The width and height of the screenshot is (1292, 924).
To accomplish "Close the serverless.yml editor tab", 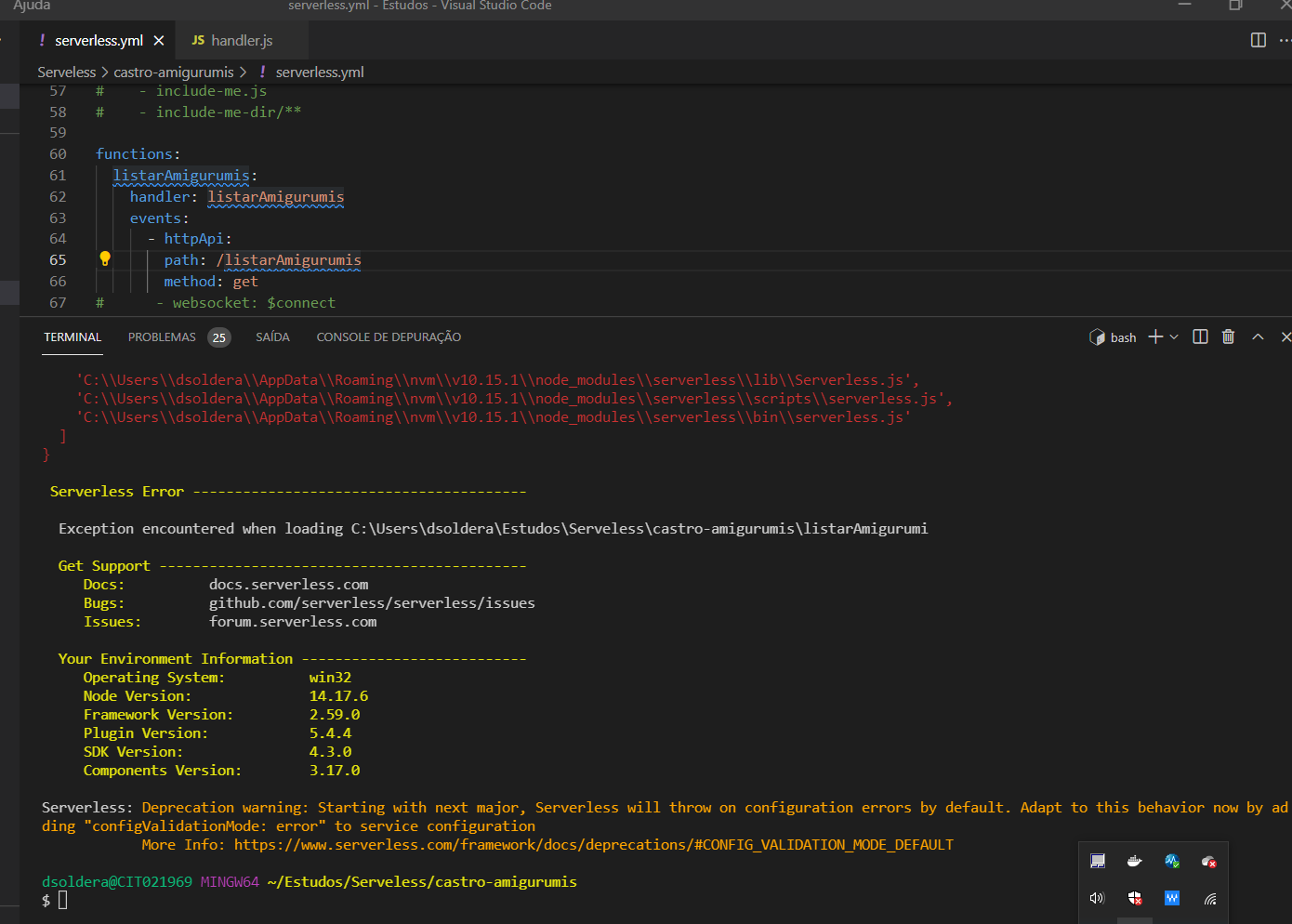I will coord(159,41).
